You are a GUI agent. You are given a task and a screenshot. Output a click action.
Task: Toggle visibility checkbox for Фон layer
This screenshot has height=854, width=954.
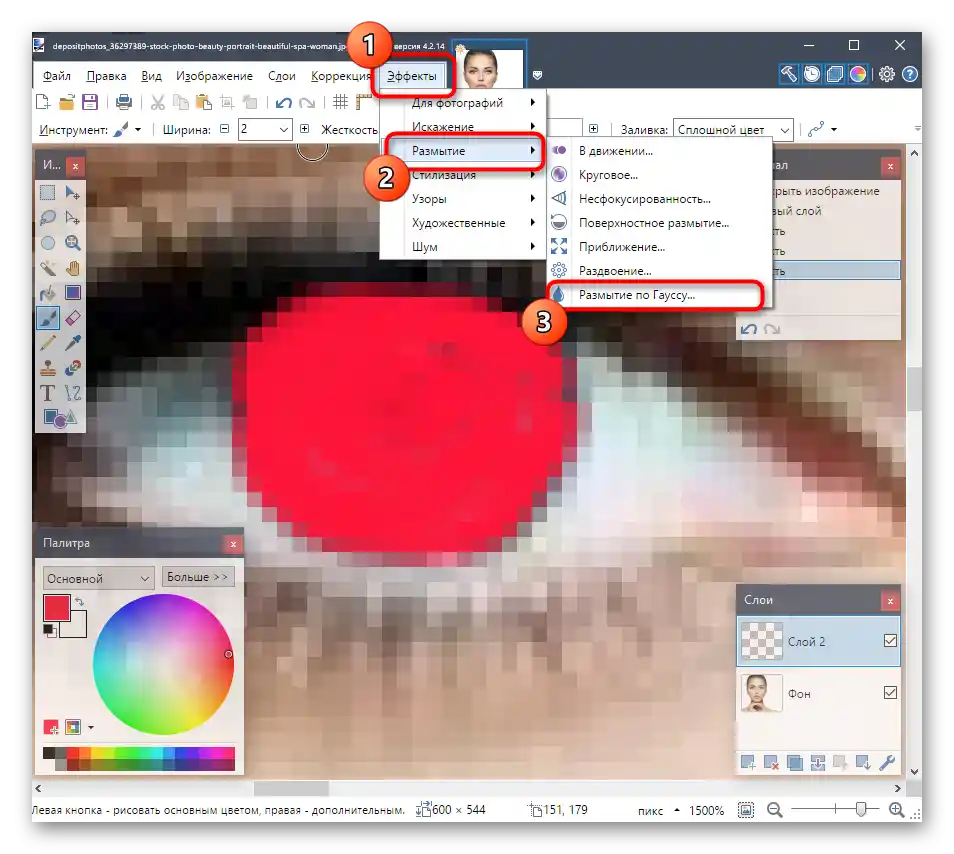890,692
